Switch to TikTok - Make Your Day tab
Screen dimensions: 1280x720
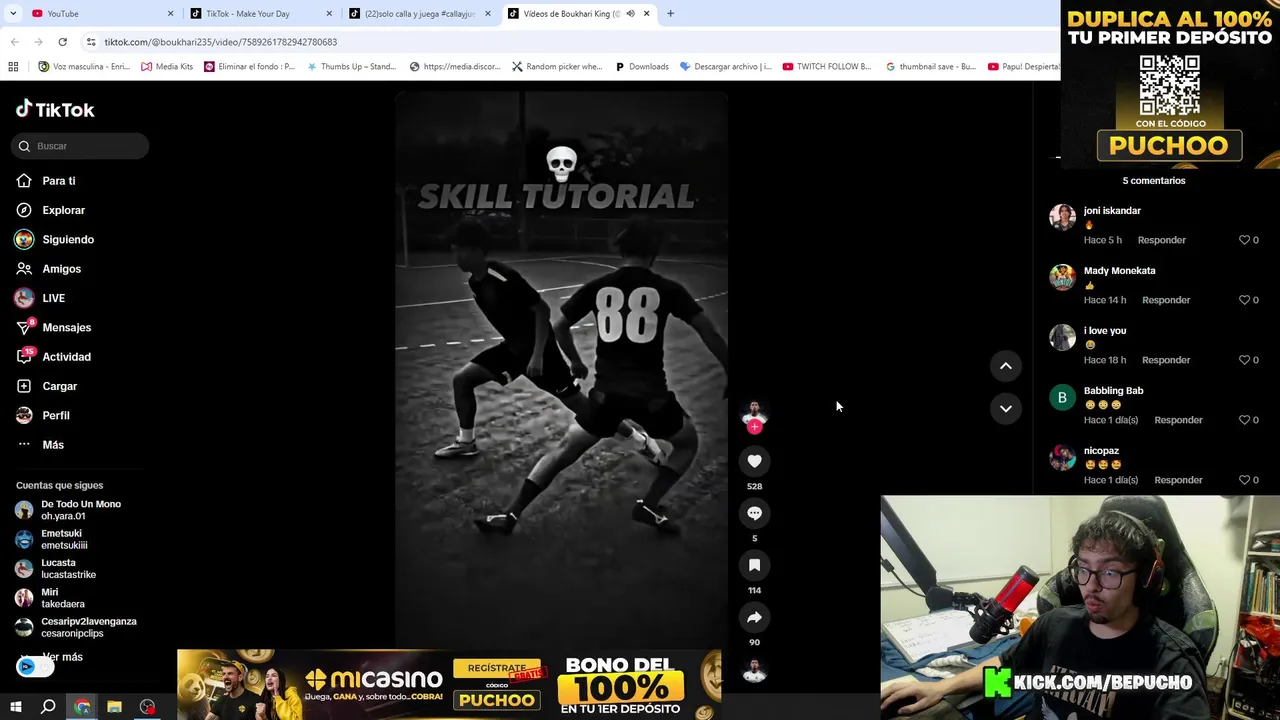(x=260, y=13)
